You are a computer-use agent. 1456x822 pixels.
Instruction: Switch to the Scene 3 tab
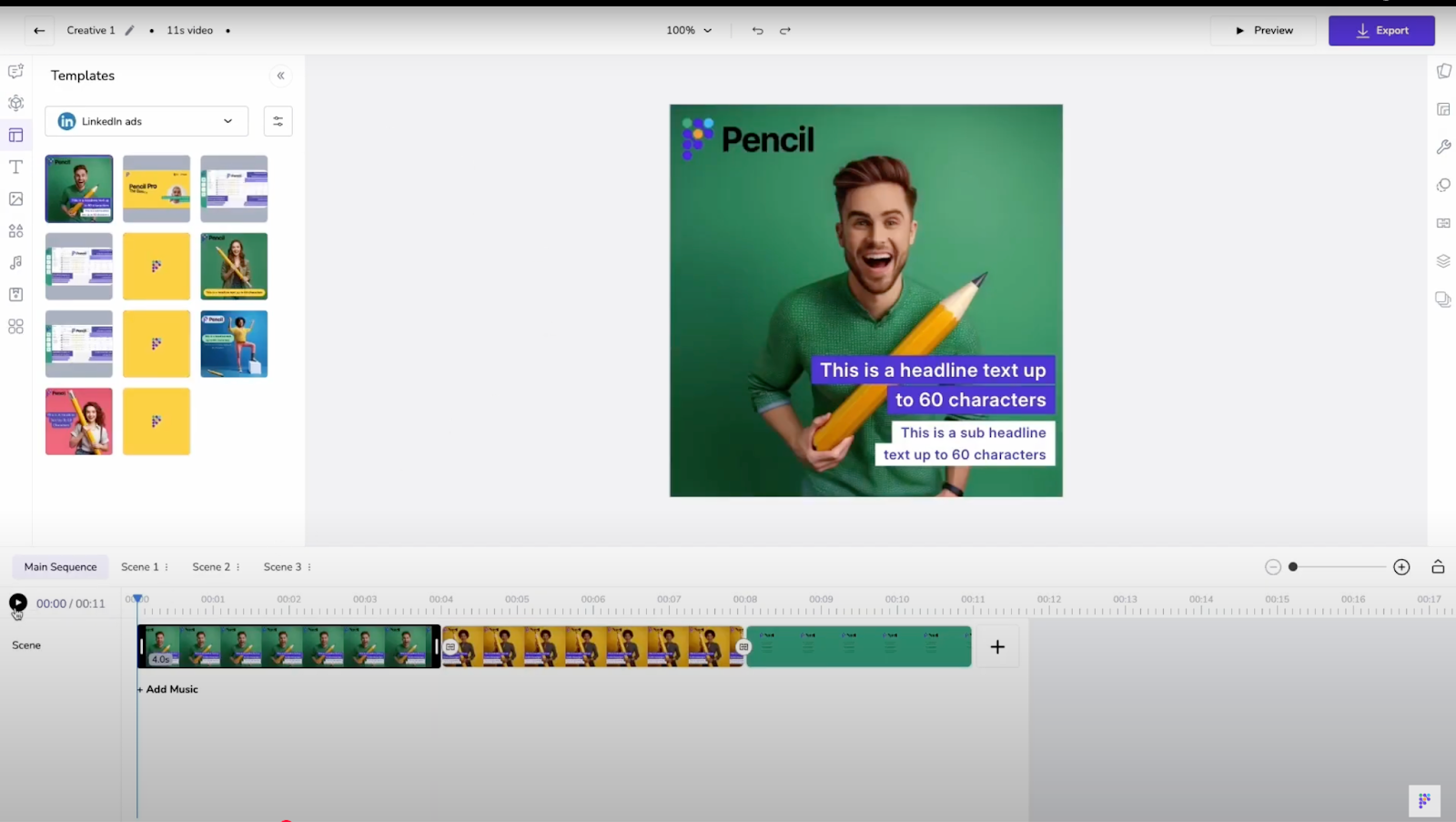(282, 567)
